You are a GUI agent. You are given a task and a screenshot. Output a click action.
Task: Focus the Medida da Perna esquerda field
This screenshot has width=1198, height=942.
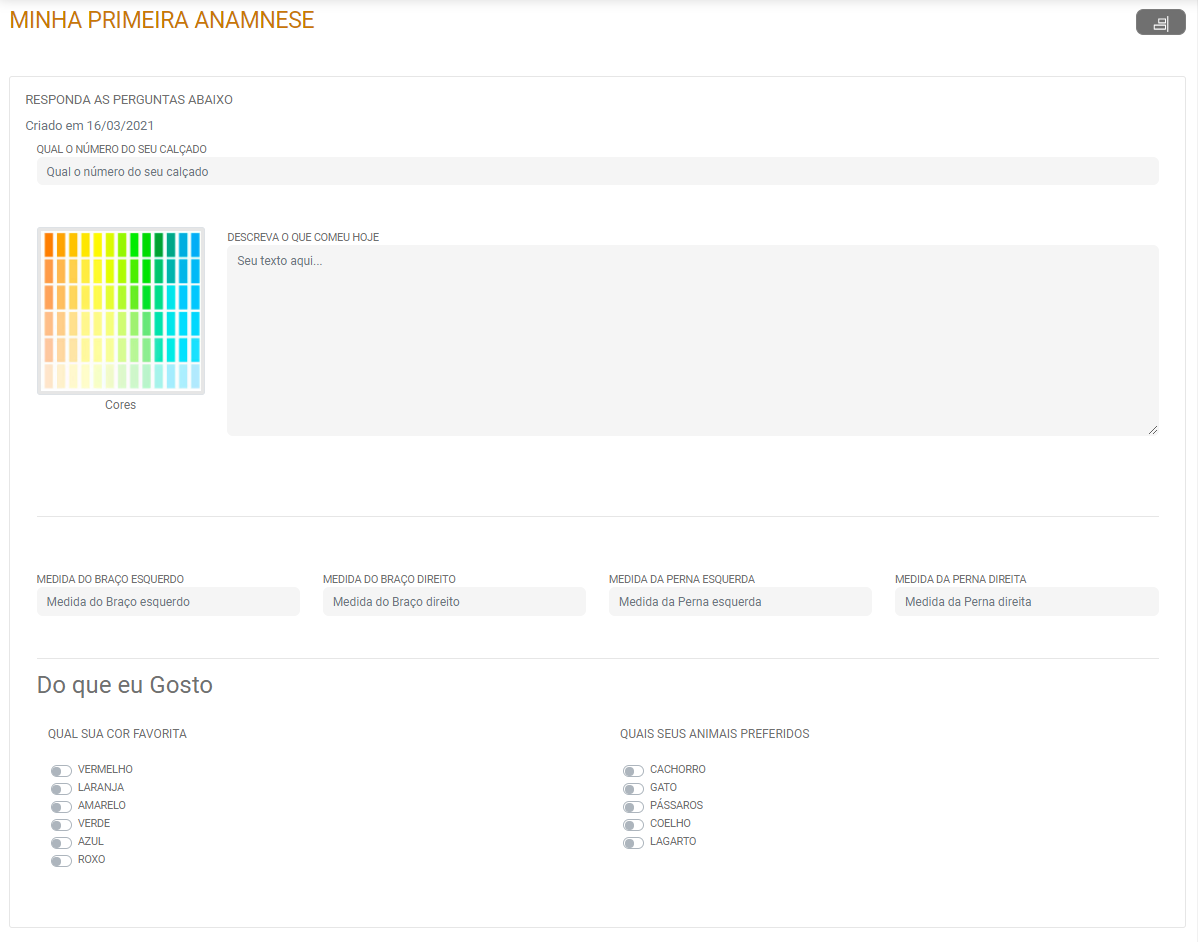(740, 602)
